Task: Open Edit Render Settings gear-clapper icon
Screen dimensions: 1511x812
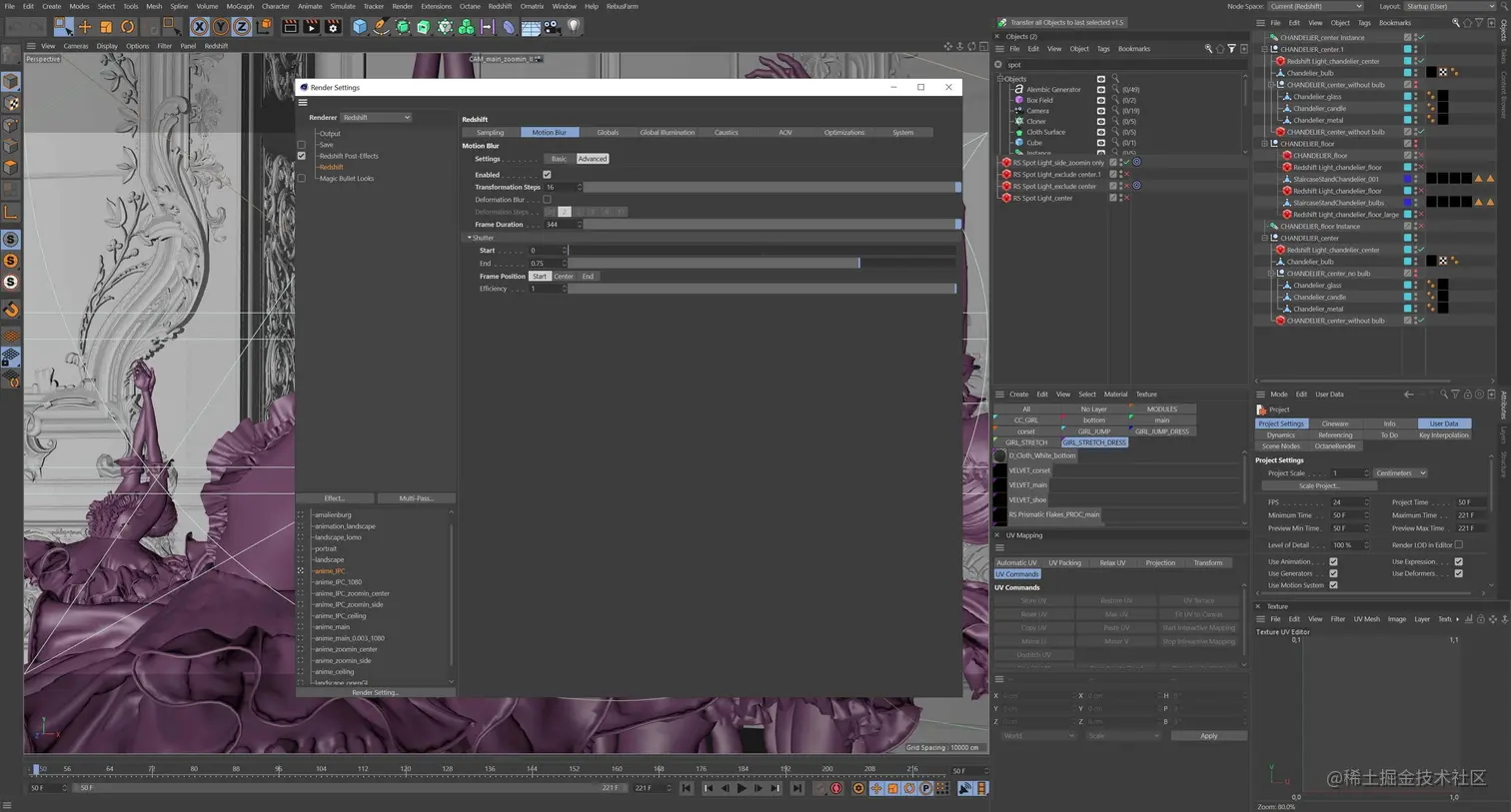Action: (x=333, y=27)
